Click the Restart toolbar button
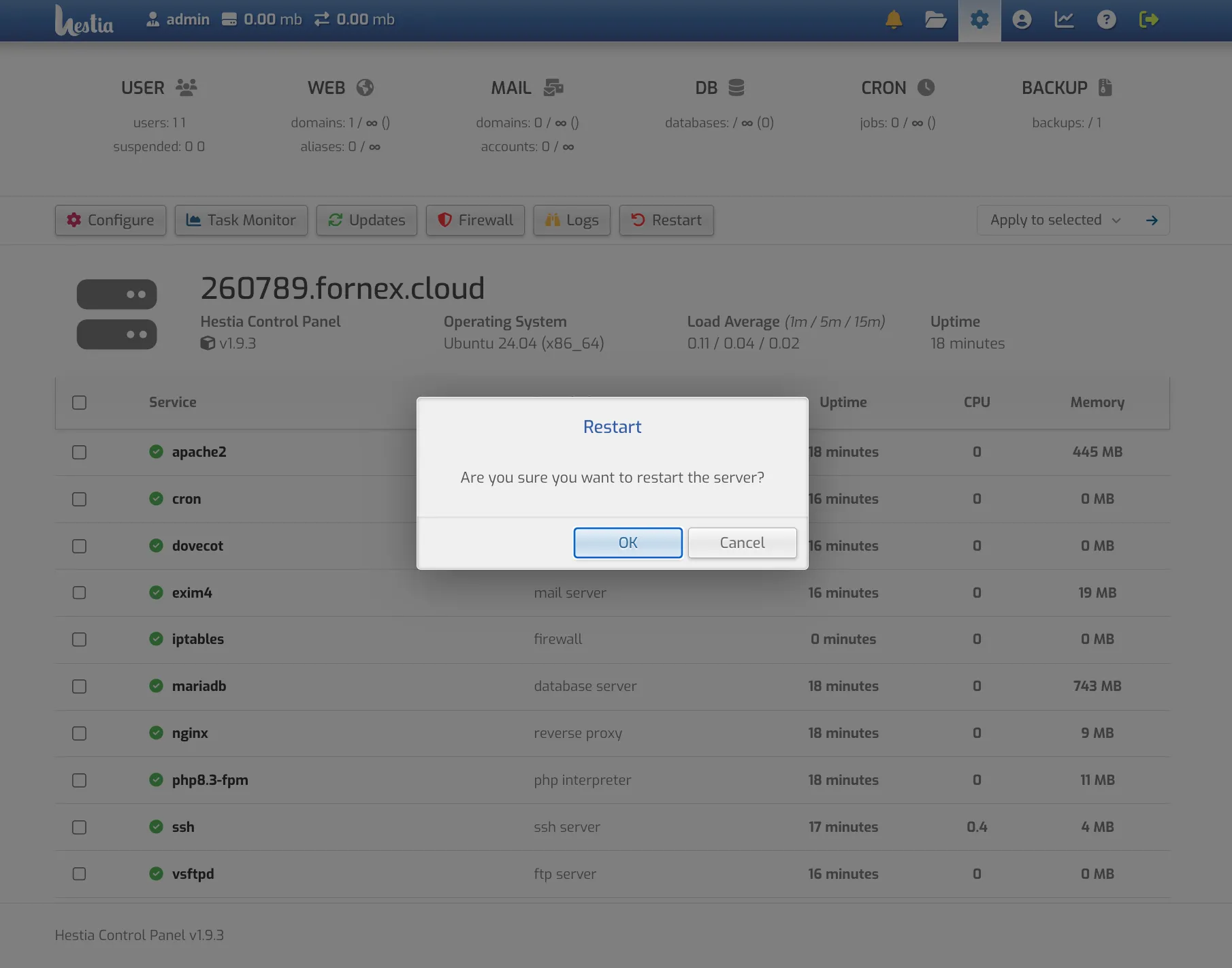 click(x=666, y=220)
